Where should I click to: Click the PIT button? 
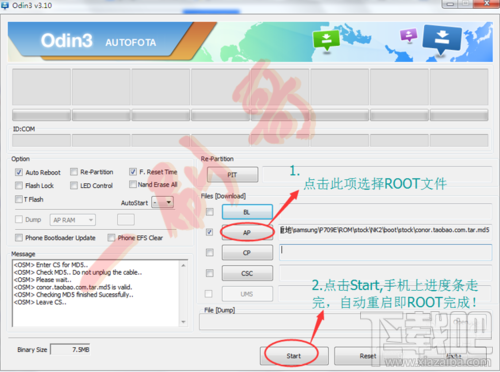(232, 175)
